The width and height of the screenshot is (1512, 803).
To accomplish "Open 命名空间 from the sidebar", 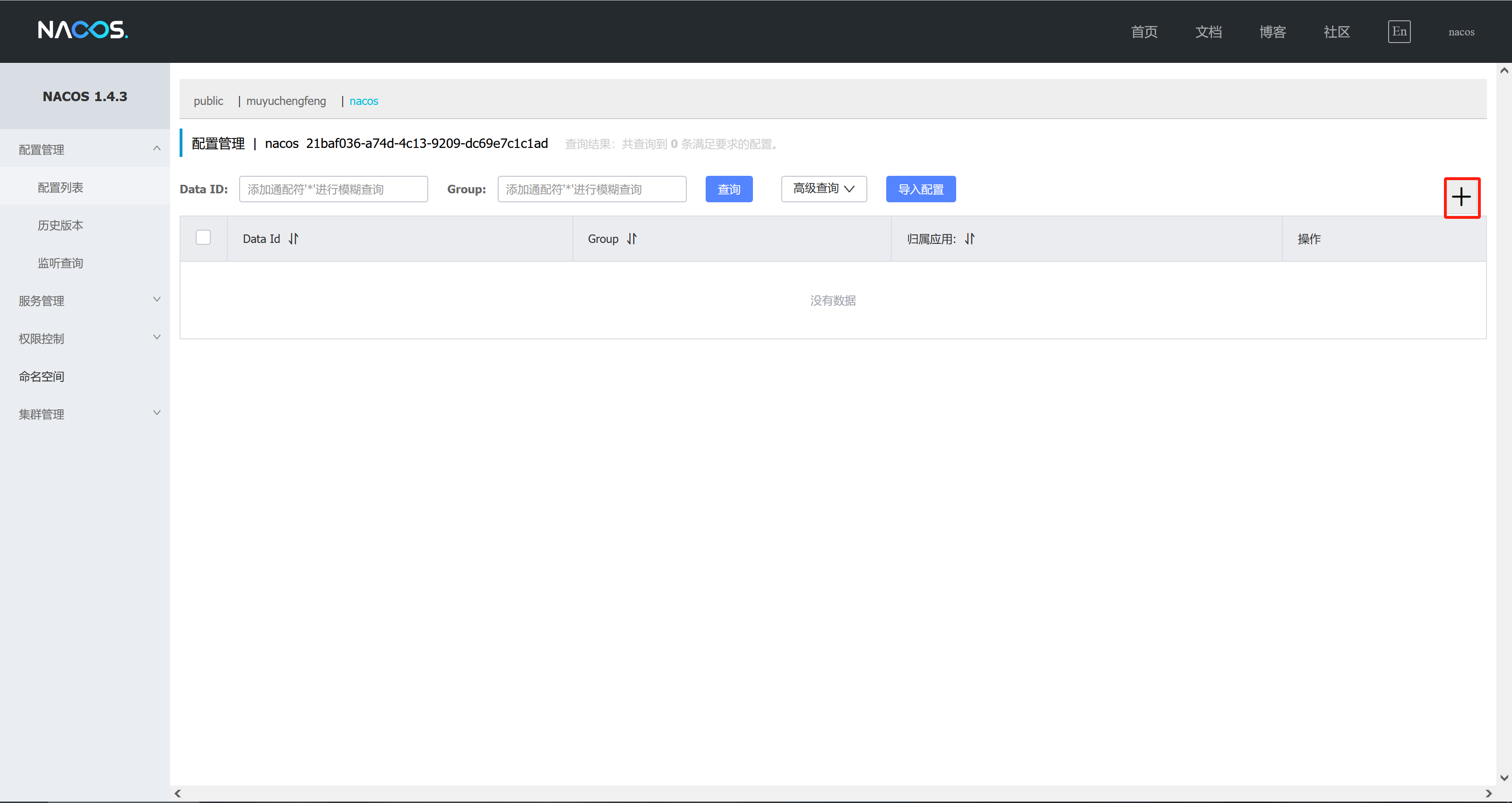I will [41, 376].
